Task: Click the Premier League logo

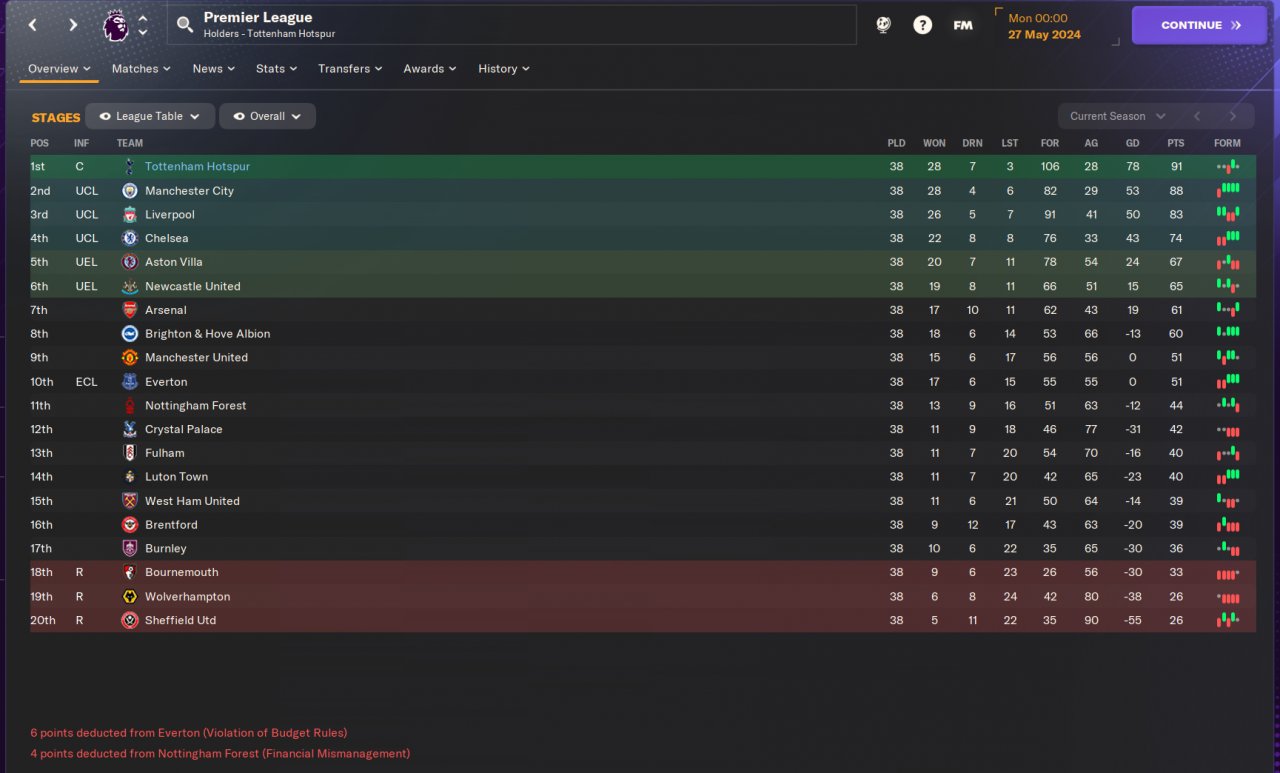Action: 116,25
